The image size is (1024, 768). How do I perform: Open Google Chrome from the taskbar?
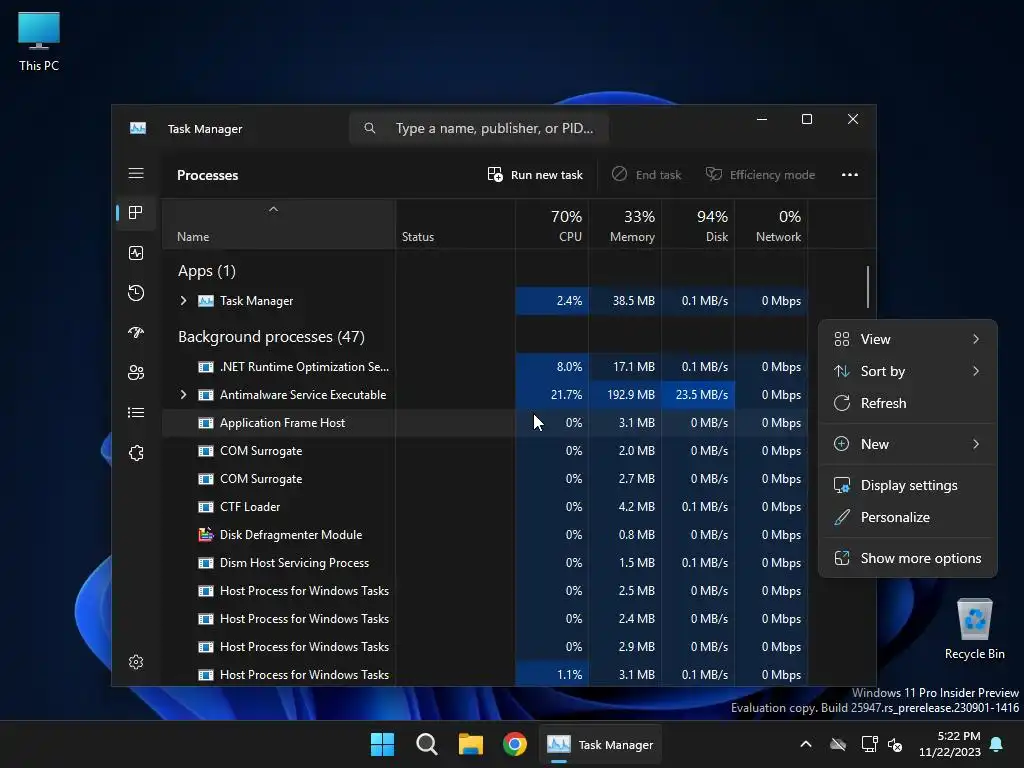(515, 744)
